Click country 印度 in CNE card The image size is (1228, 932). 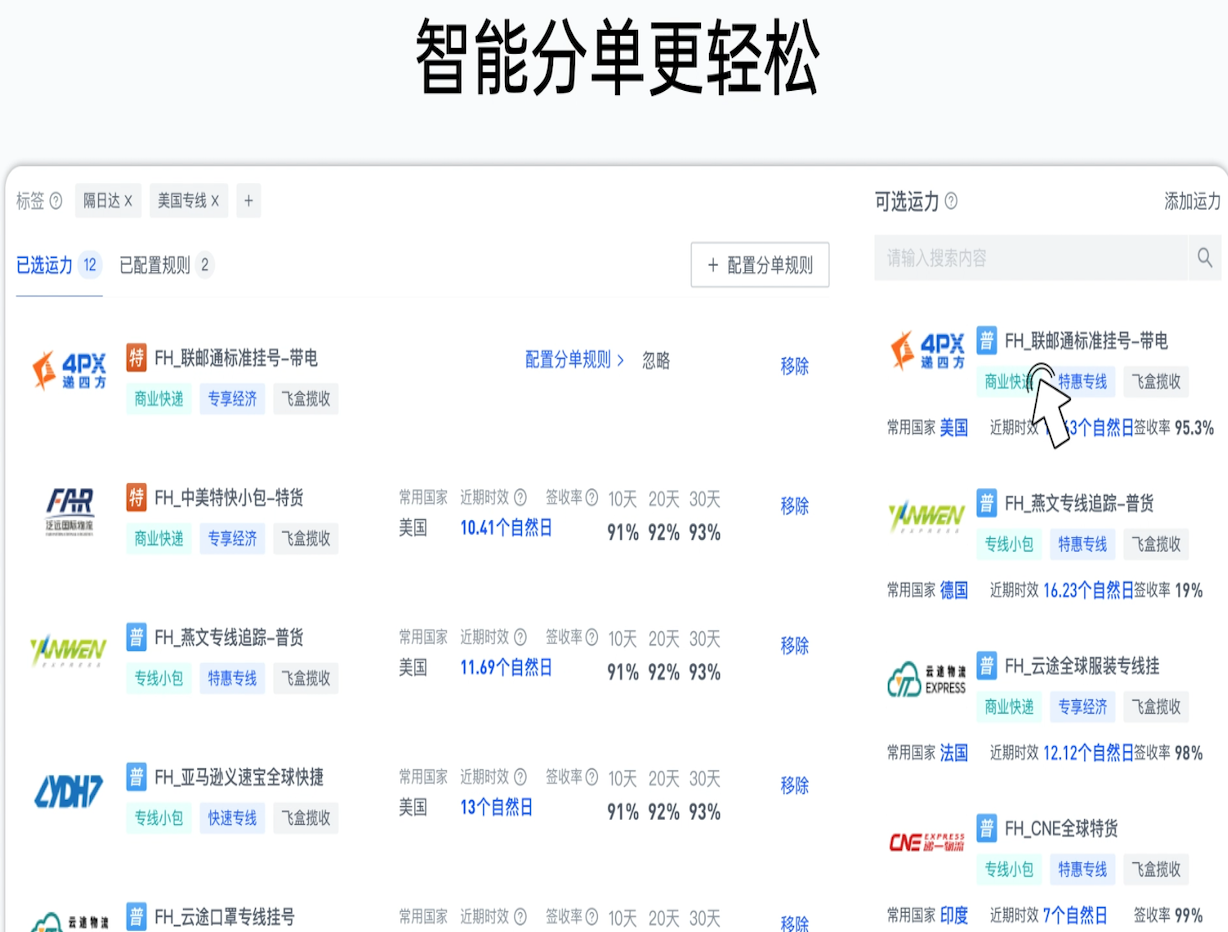[954, 915]
